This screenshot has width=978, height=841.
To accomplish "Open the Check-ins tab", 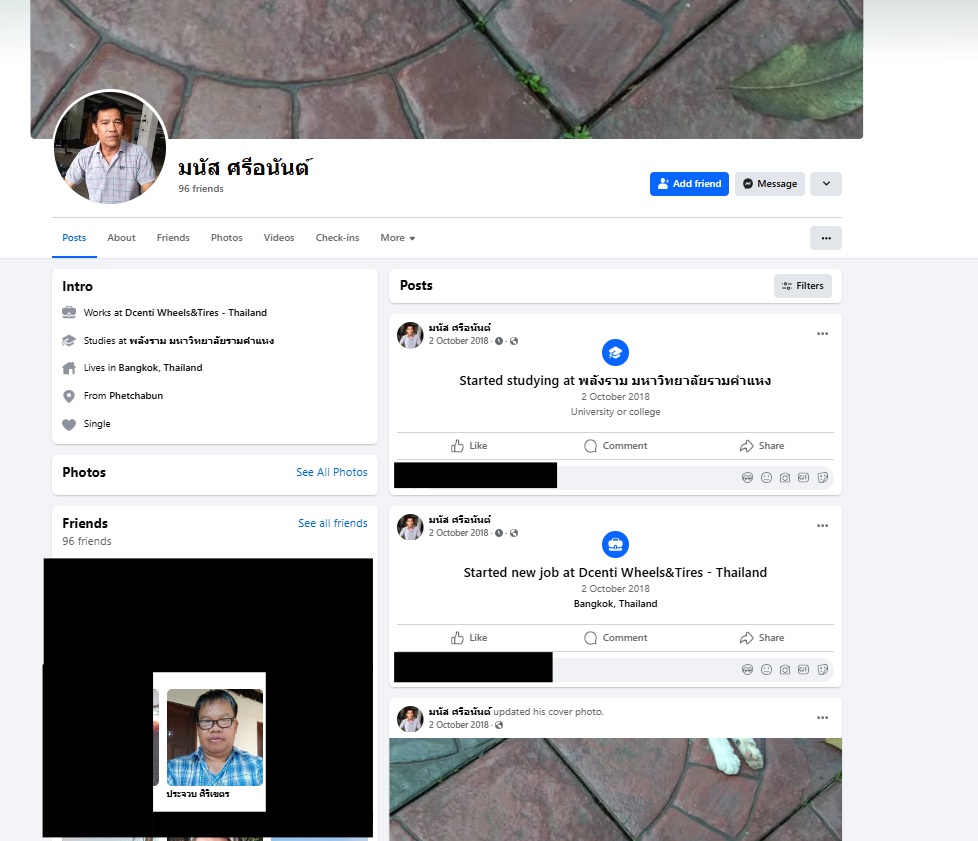I will (x=337, y=238).
